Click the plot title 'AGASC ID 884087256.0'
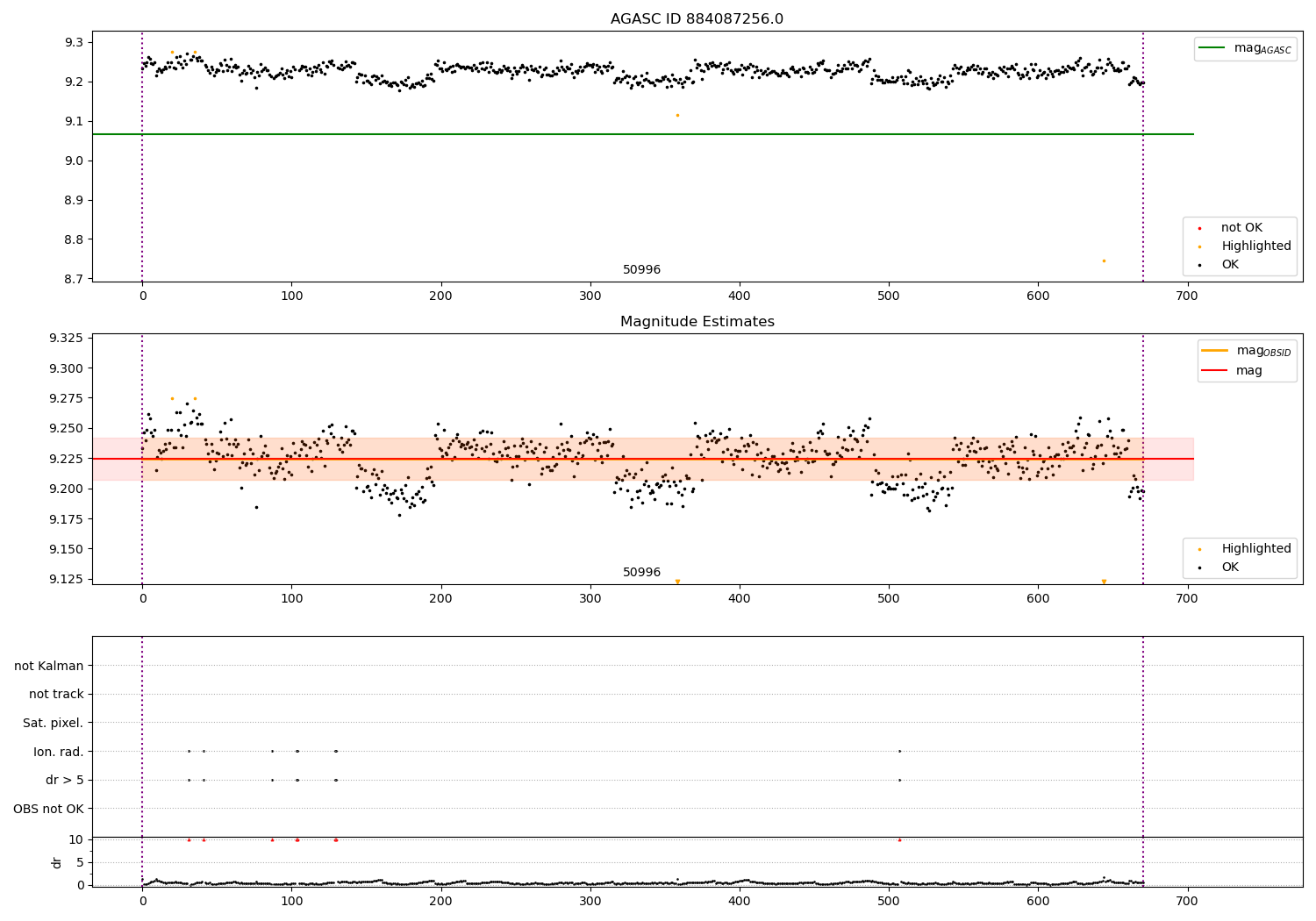Screen dimensions: 1316x921 click(x=697, y=19)
